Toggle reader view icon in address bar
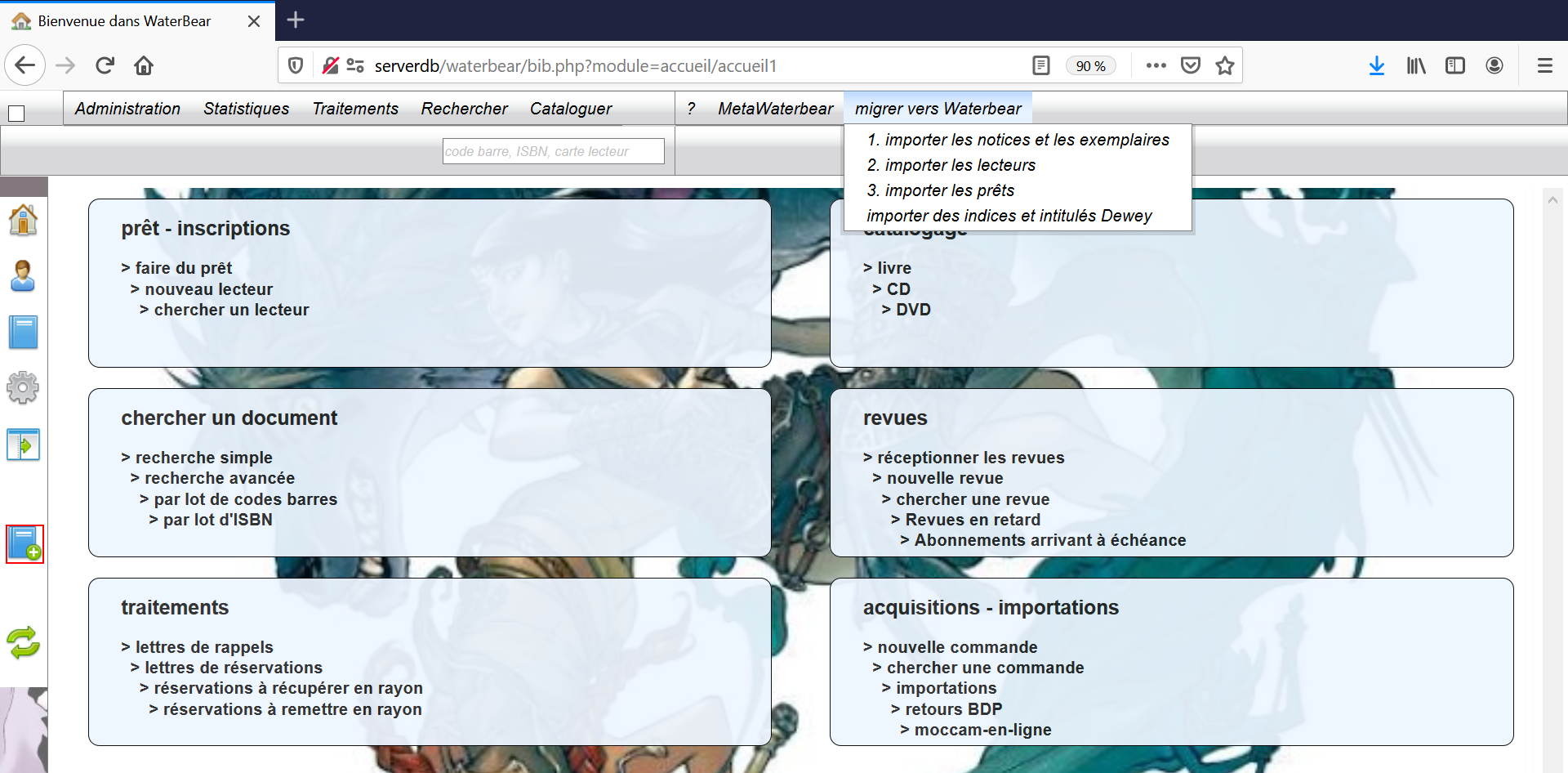Image resolution: width=1568 pixels, height=773 pixels. tap(1040, 65)
